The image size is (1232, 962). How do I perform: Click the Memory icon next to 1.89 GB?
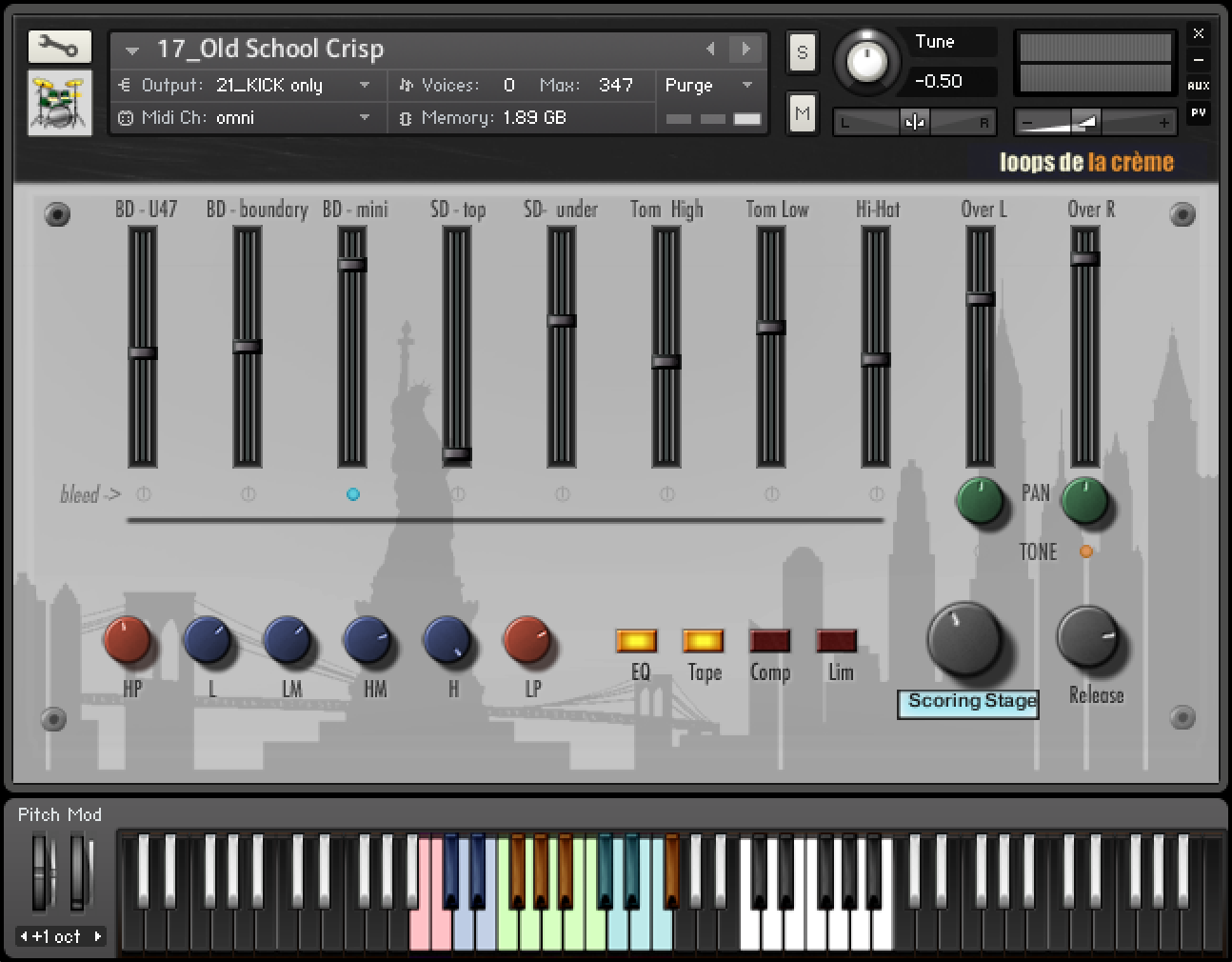[407, 118]
